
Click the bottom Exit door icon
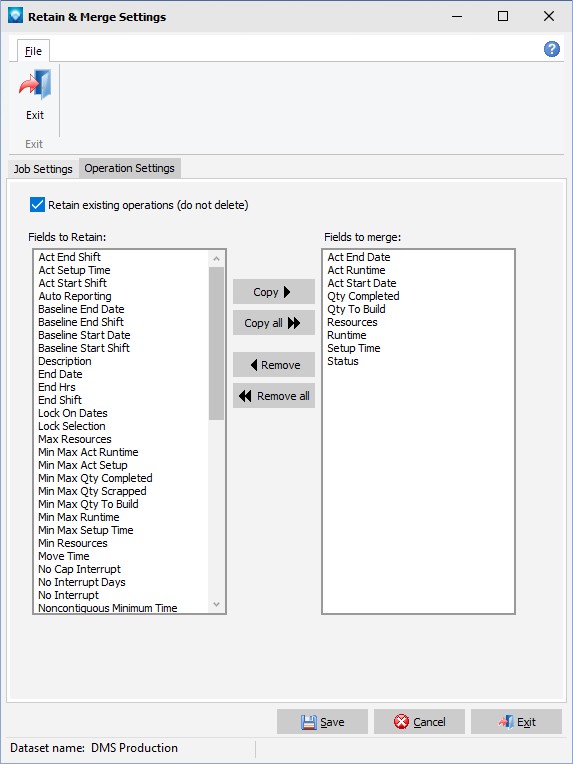506,722
